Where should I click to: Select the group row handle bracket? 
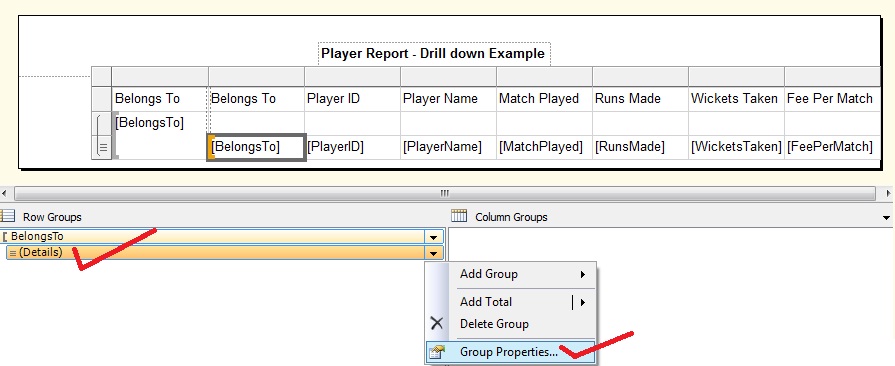(101, 123)
